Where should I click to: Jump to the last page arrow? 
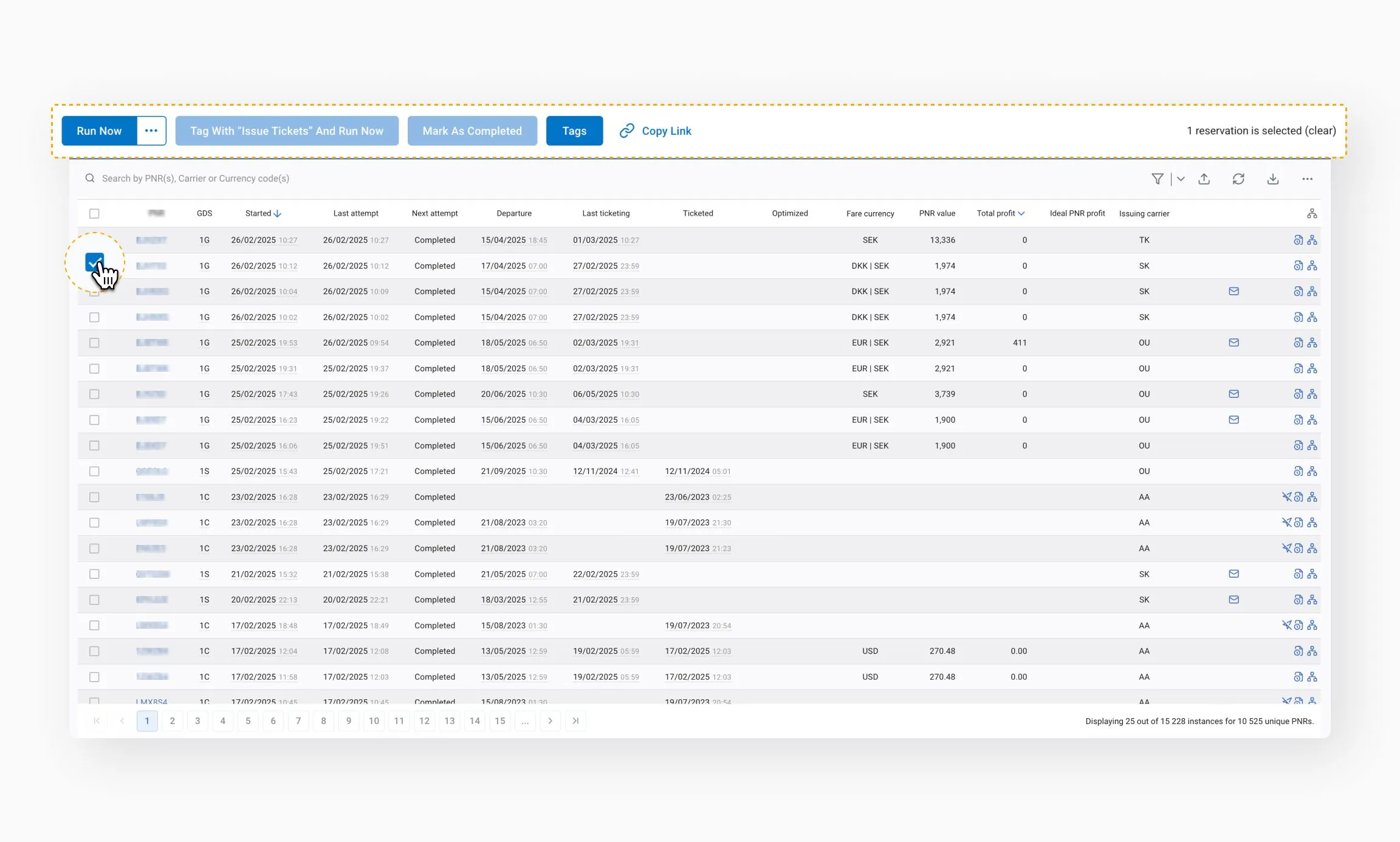pyautogui.click(x=575, y=721)
